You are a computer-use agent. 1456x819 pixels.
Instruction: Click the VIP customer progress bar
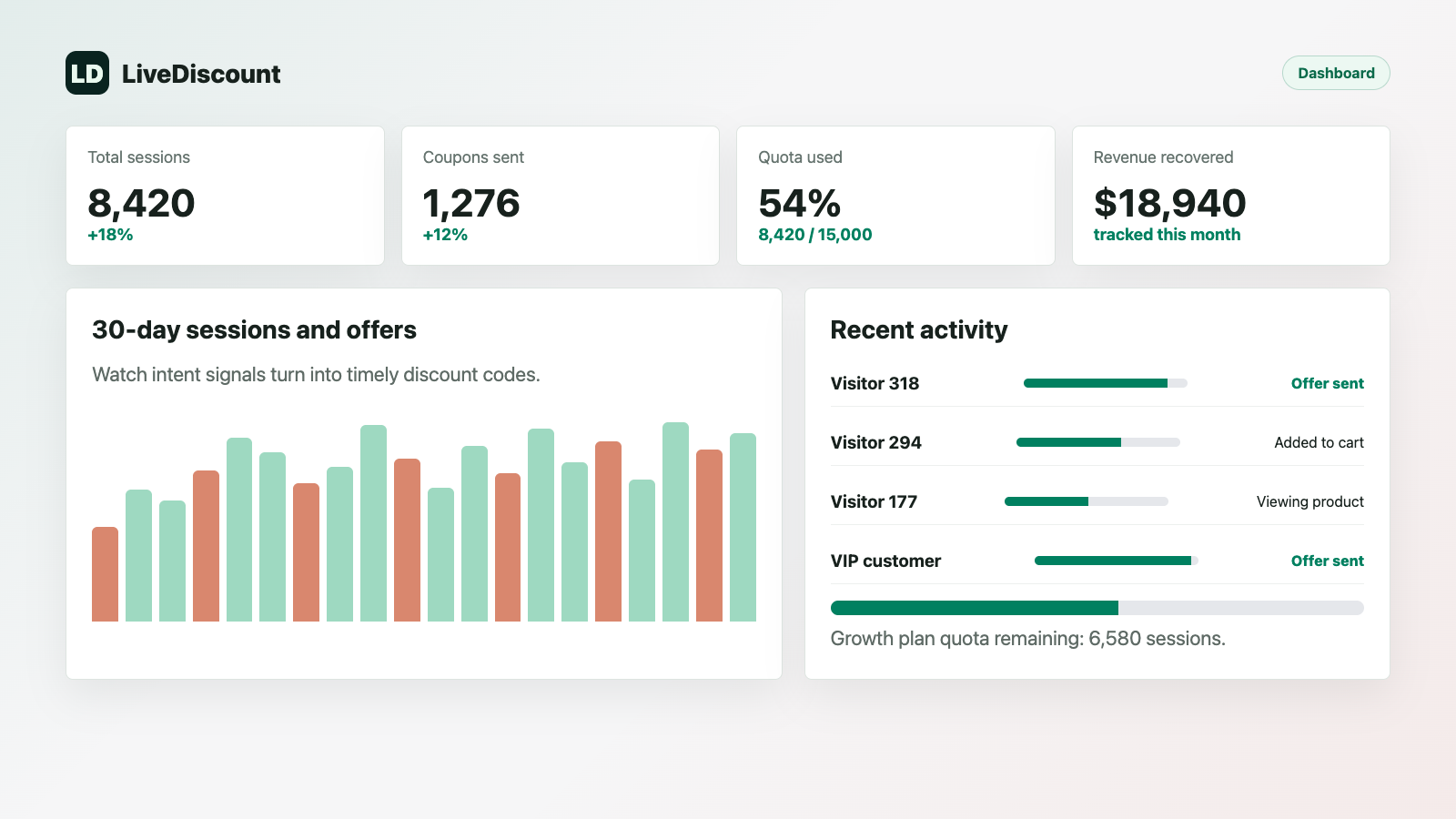[1117, 561]
